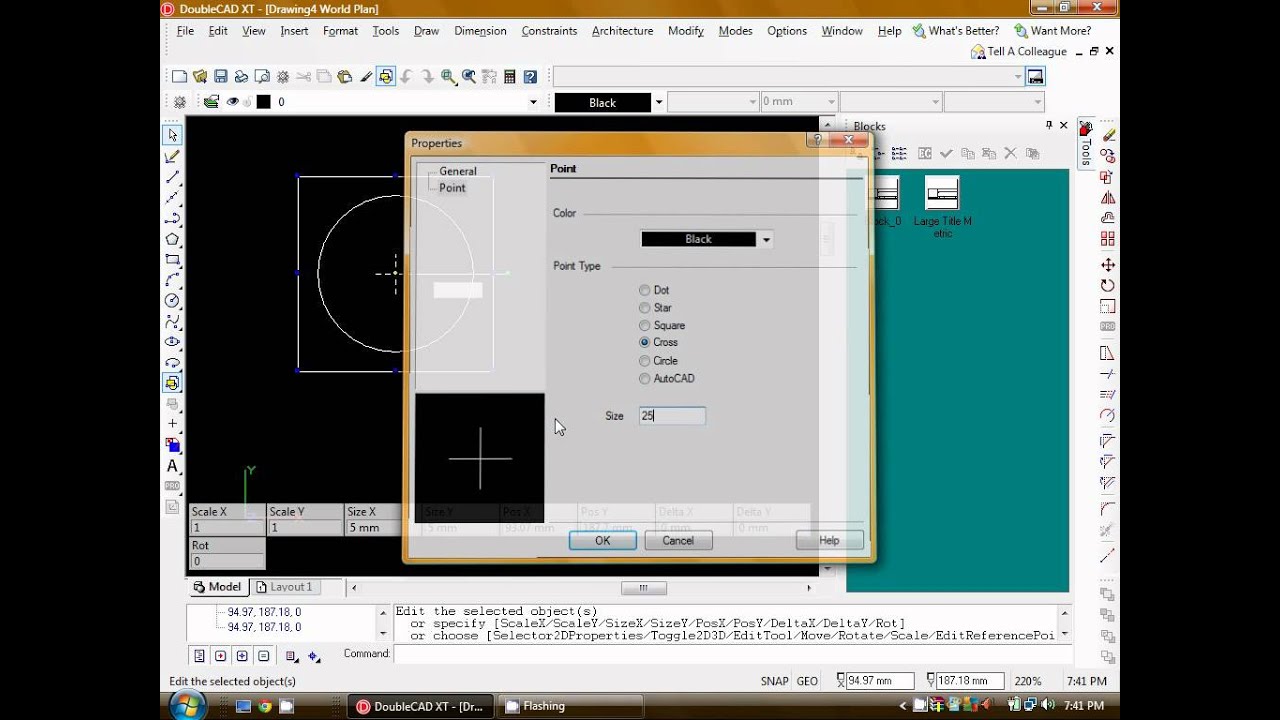Click the eraser icon in the right toolbar
This screenshot has height=720, width=1280.
click(x=1107, y=135)
